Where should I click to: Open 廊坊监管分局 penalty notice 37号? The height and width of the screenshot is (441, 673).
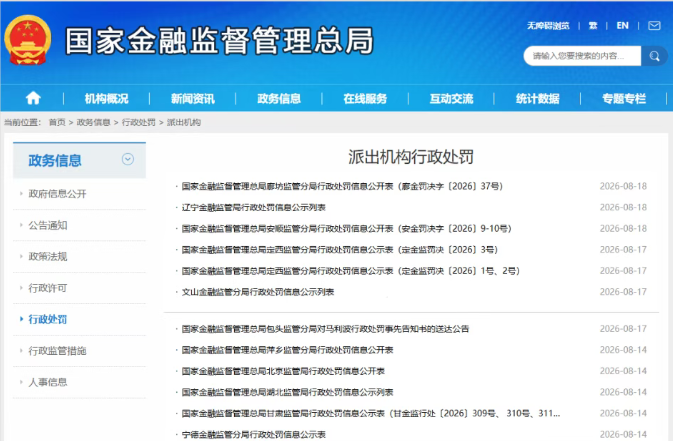[x=342, y=186]
